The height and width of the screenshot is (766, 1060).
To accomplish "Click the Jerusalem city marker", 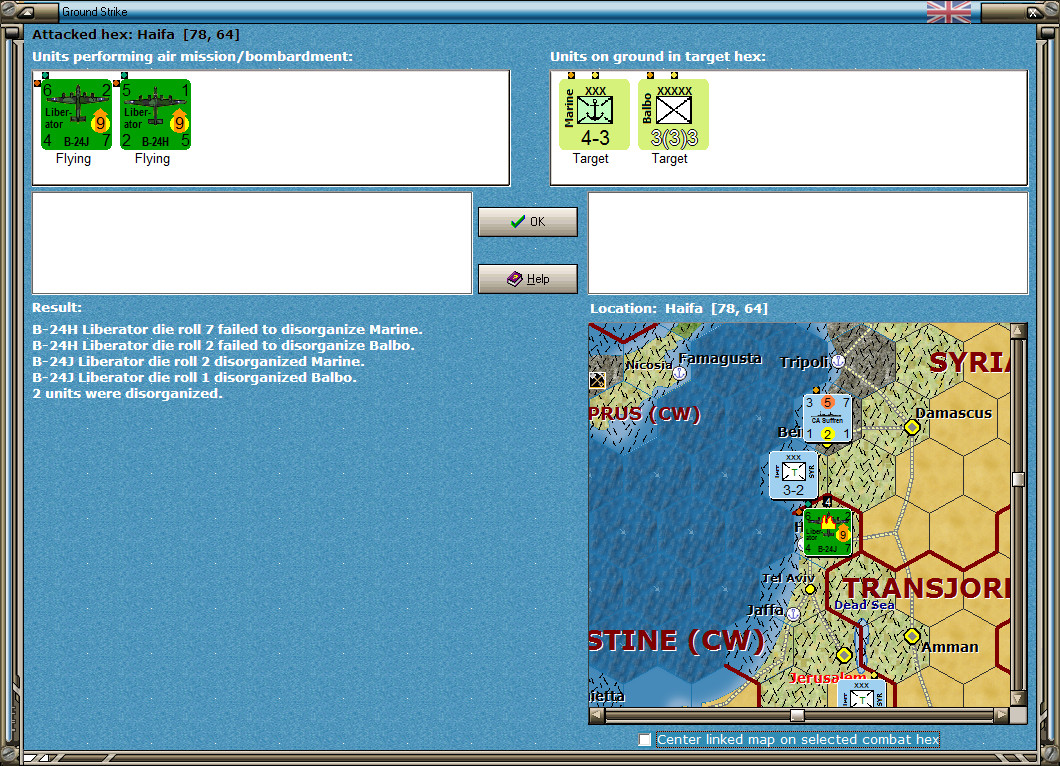I will pos(844,655).
